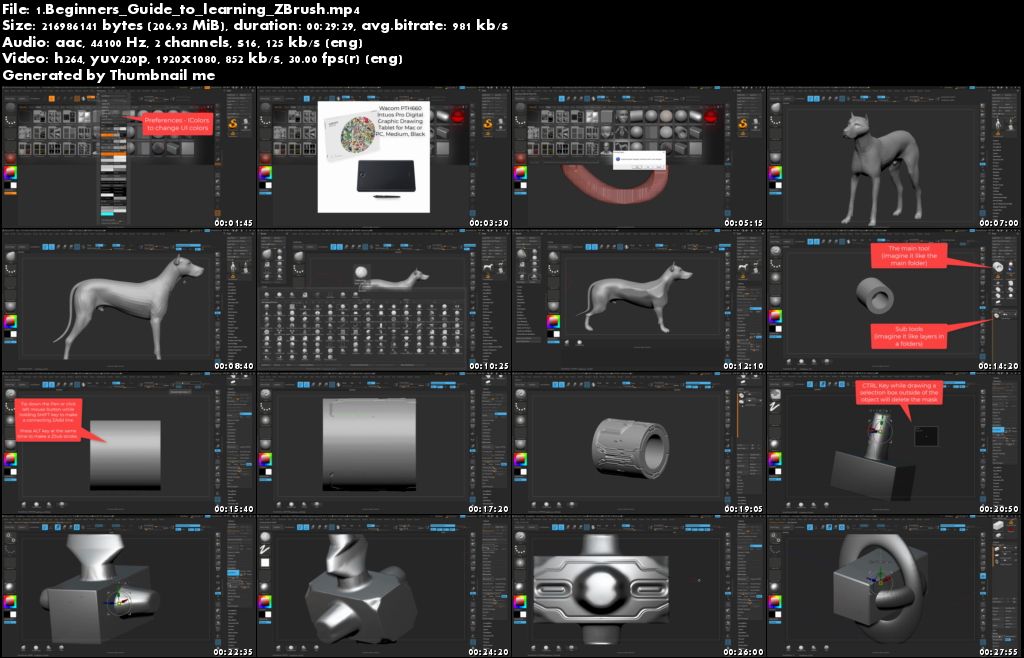The image size is (1024, 658).
Task: Click the white stroke icon in 00:24:20 frame
Action: coord(265,549)
